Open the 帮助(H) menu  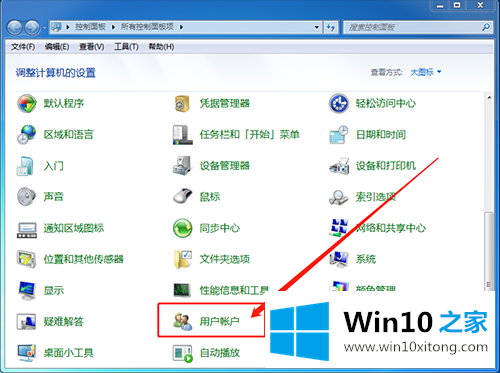point(161,47)
